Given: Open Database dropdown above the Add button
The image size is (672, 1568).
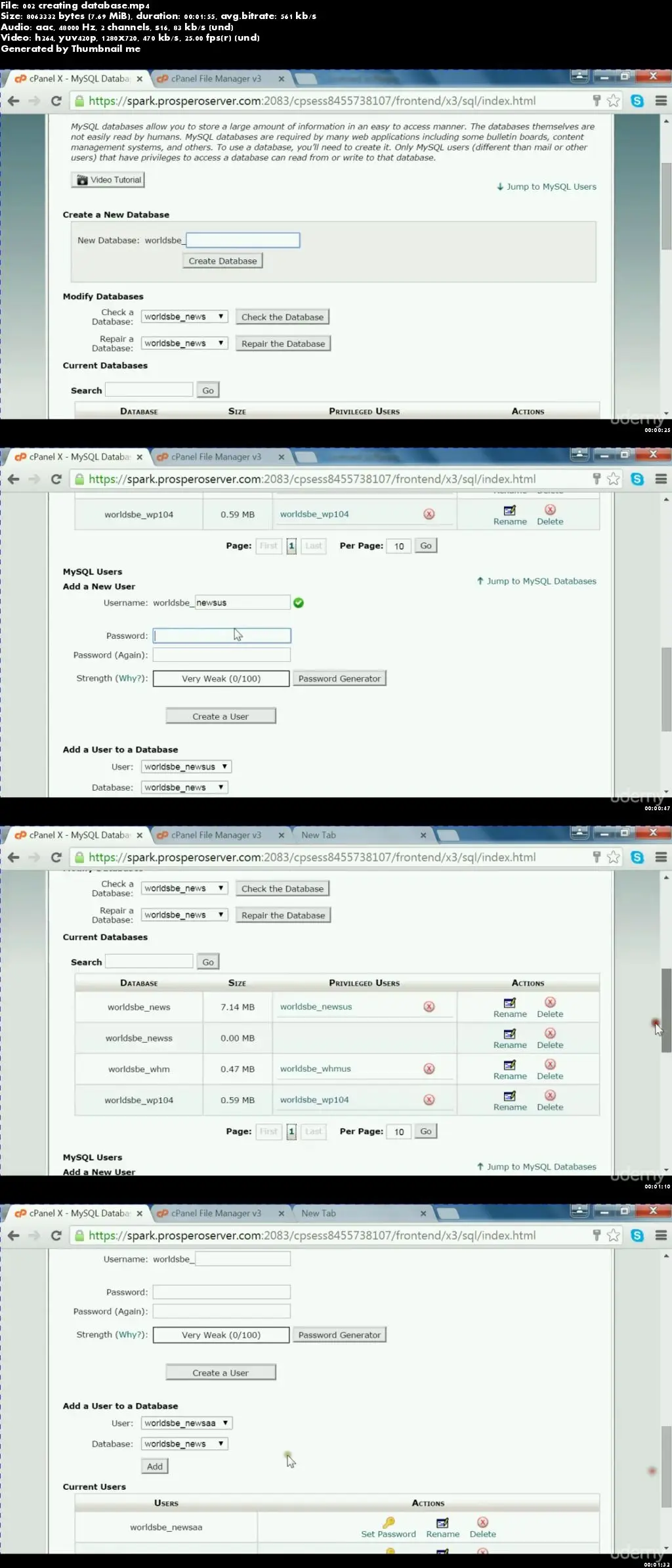Looking at the screenshot, I should (184, 1444).
